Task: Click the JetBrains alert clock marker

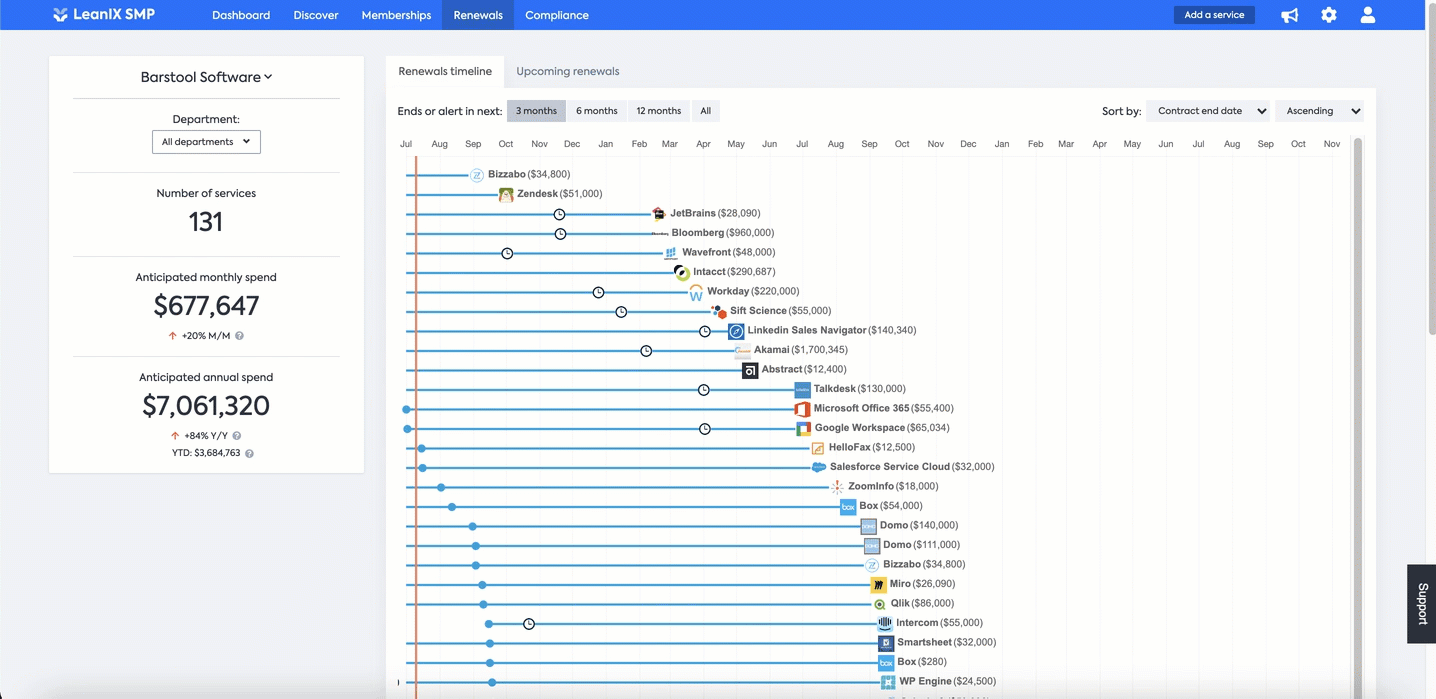Action: tap(560, 215)
